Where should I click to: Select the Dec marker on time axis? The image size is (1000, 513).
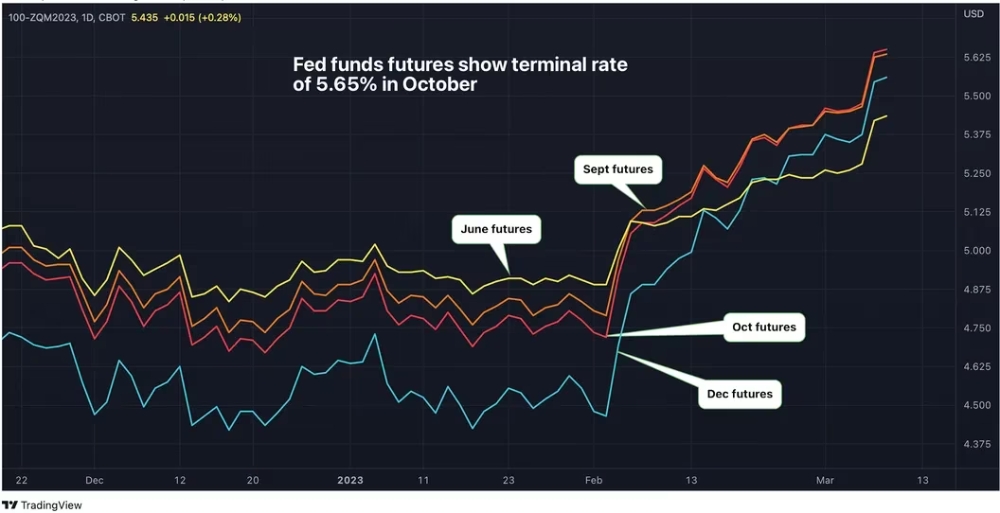94,479
